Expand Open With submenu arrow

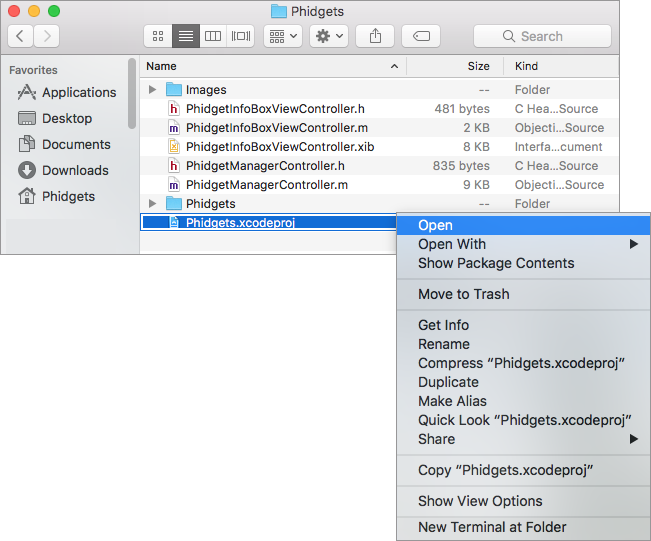(634, 244)
